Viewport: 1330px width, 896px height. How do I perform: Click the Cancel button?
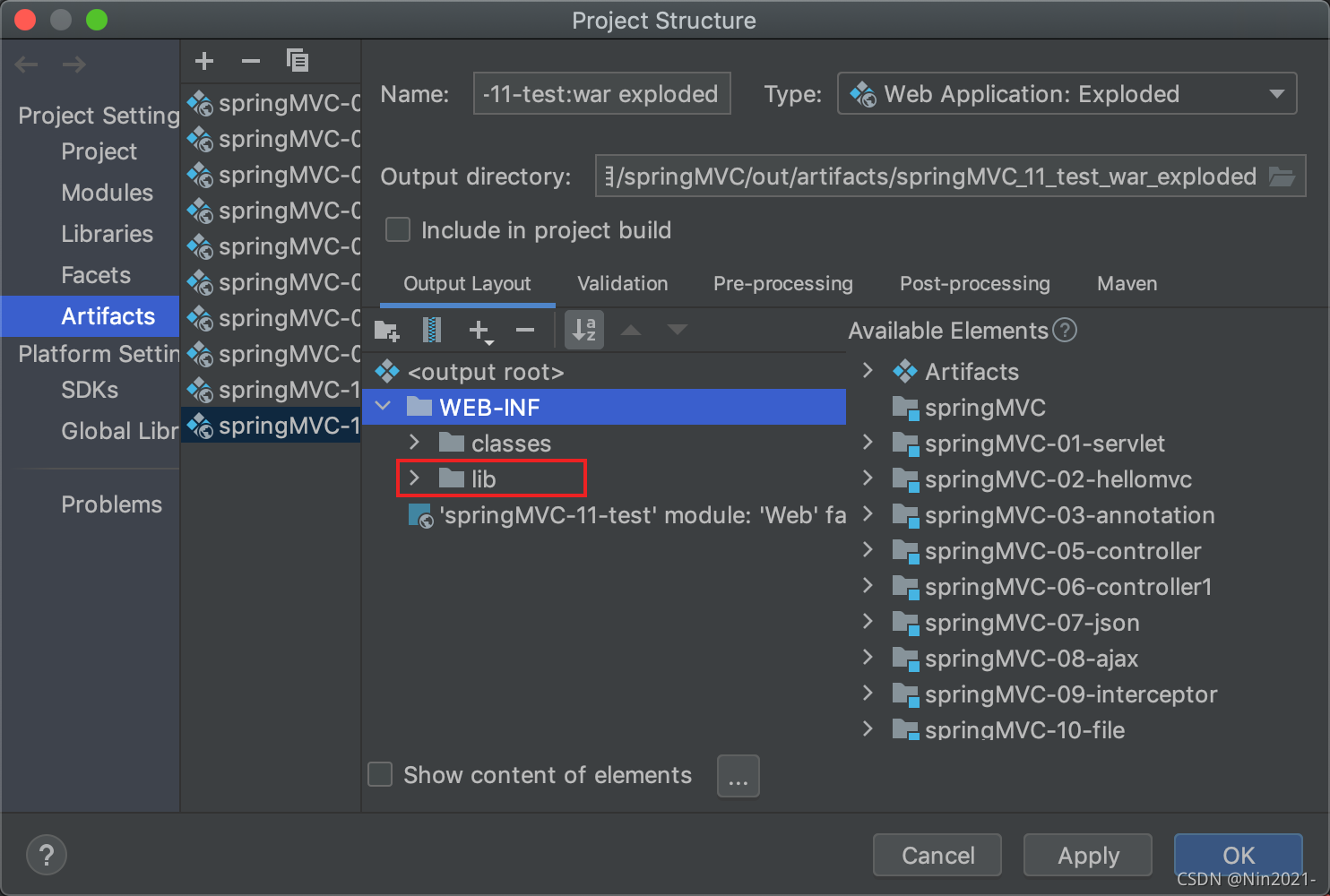937,855
